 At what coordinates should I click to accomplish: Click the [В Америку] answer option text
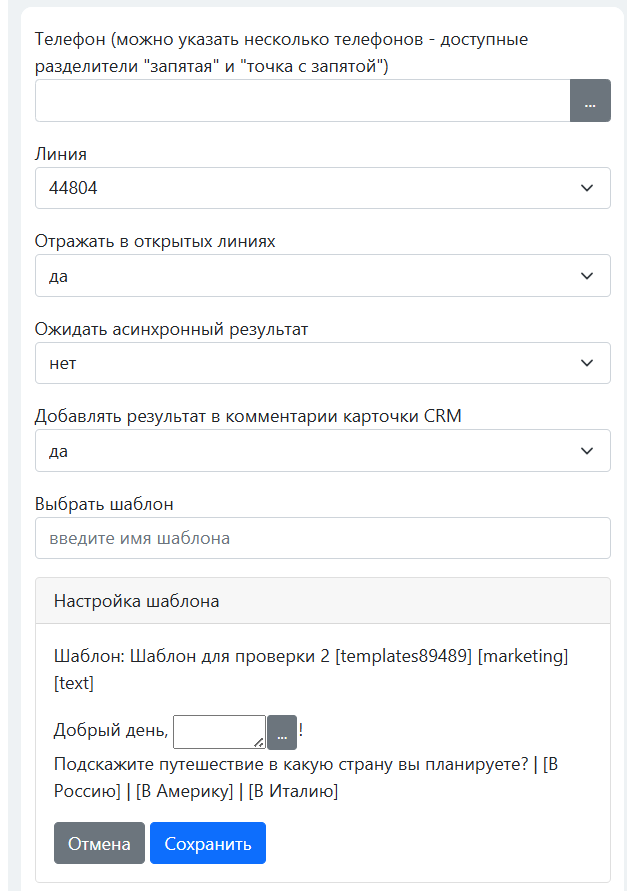(x=185, y=791)
